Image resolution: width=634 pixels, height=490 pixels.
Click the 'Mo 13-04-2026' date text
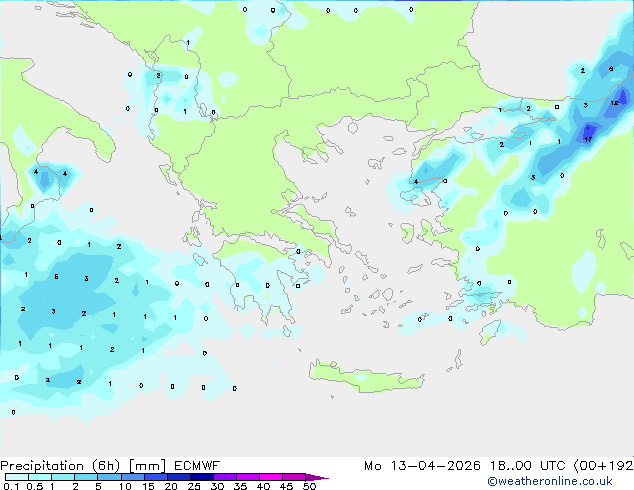pos(422,466)
